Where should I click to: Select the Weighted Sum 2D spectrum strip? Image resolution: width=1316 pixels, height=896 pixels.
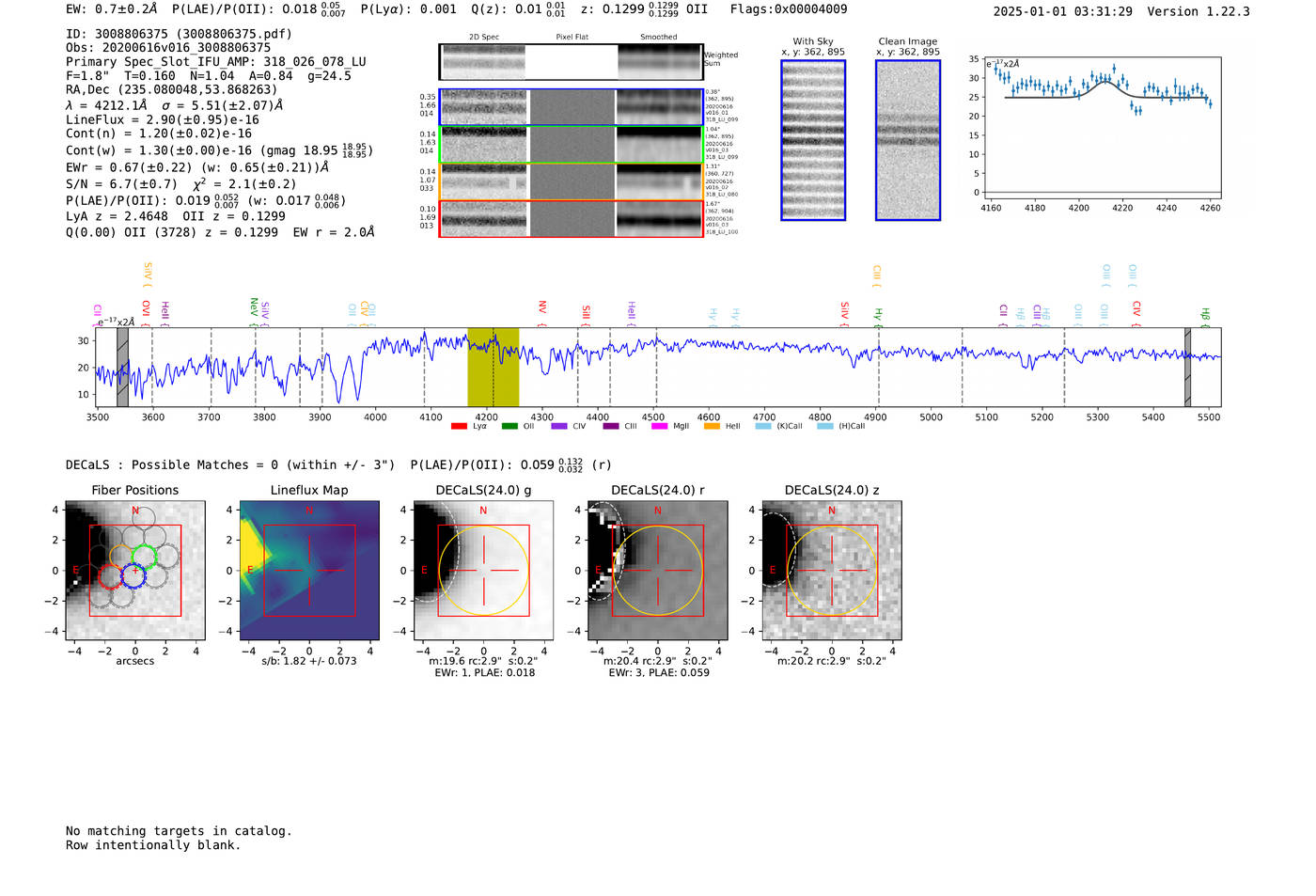571,62
